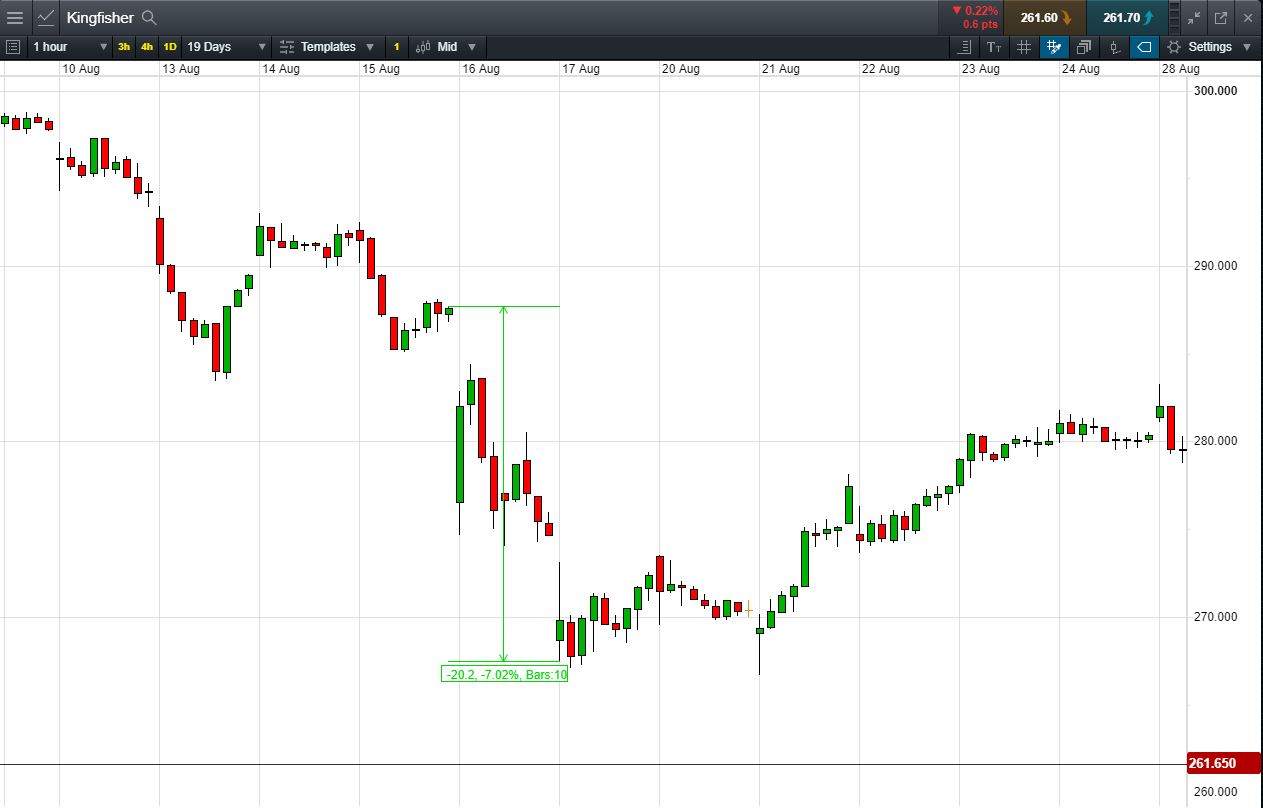The image size is (1263, 808).
Task: Click the 270.000 price axis label
Action: tap(1216, 616)
